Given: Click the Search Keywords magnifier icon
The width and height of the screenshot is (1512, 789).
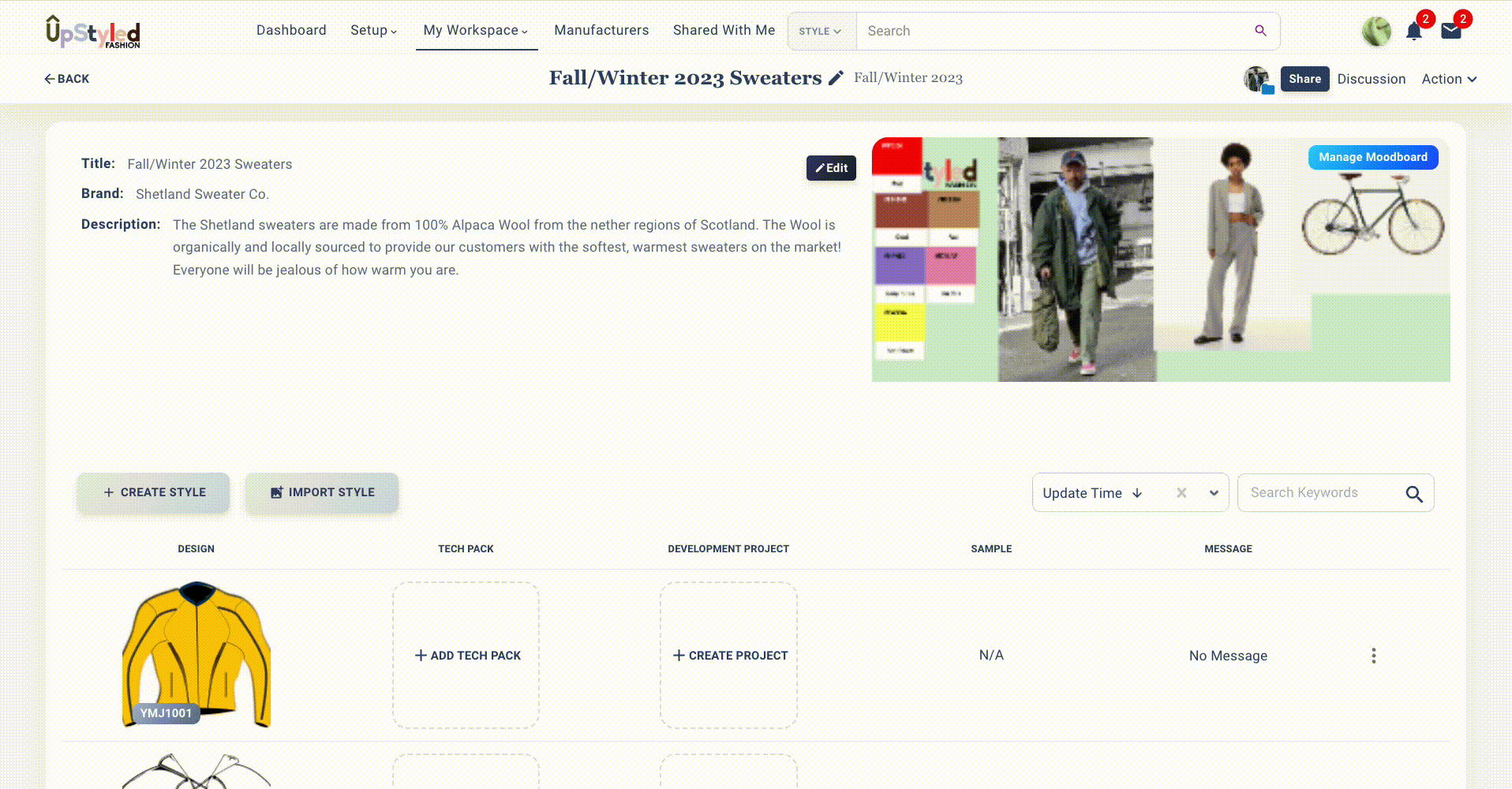Looking at the screenshot, I should pos(1413,494).
